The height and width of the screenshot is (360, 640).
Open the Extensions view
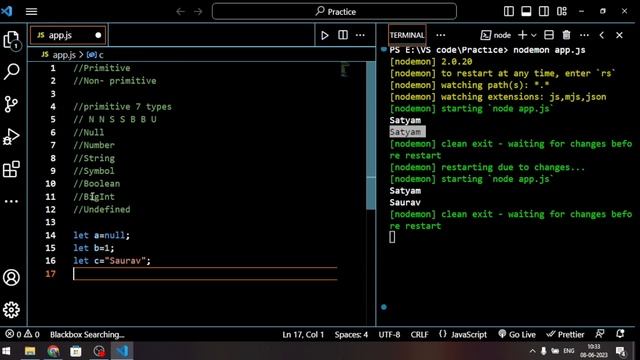click(11, 169)
